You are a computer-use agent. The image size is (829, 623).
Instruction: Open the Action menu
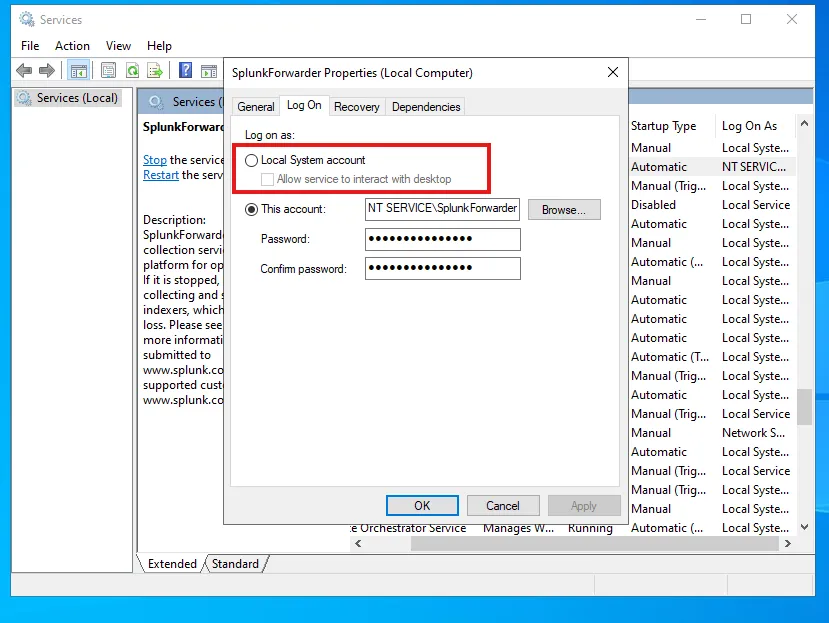tap(72, 46)
